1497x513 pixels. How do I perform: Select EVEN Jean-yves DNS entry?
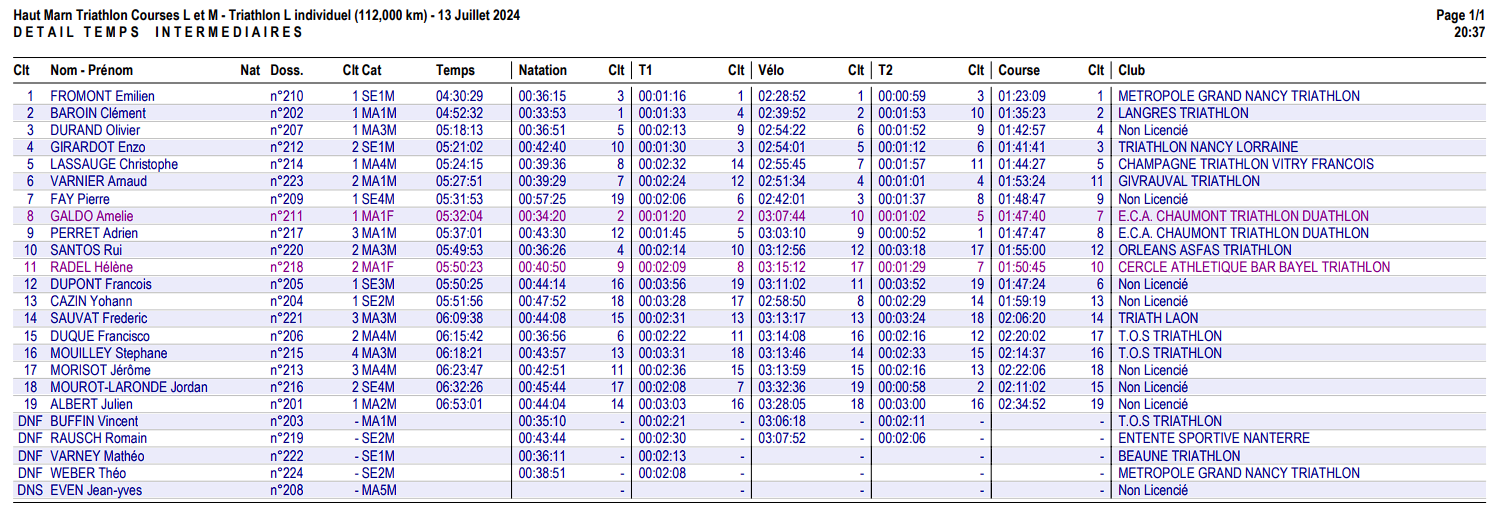95,490
